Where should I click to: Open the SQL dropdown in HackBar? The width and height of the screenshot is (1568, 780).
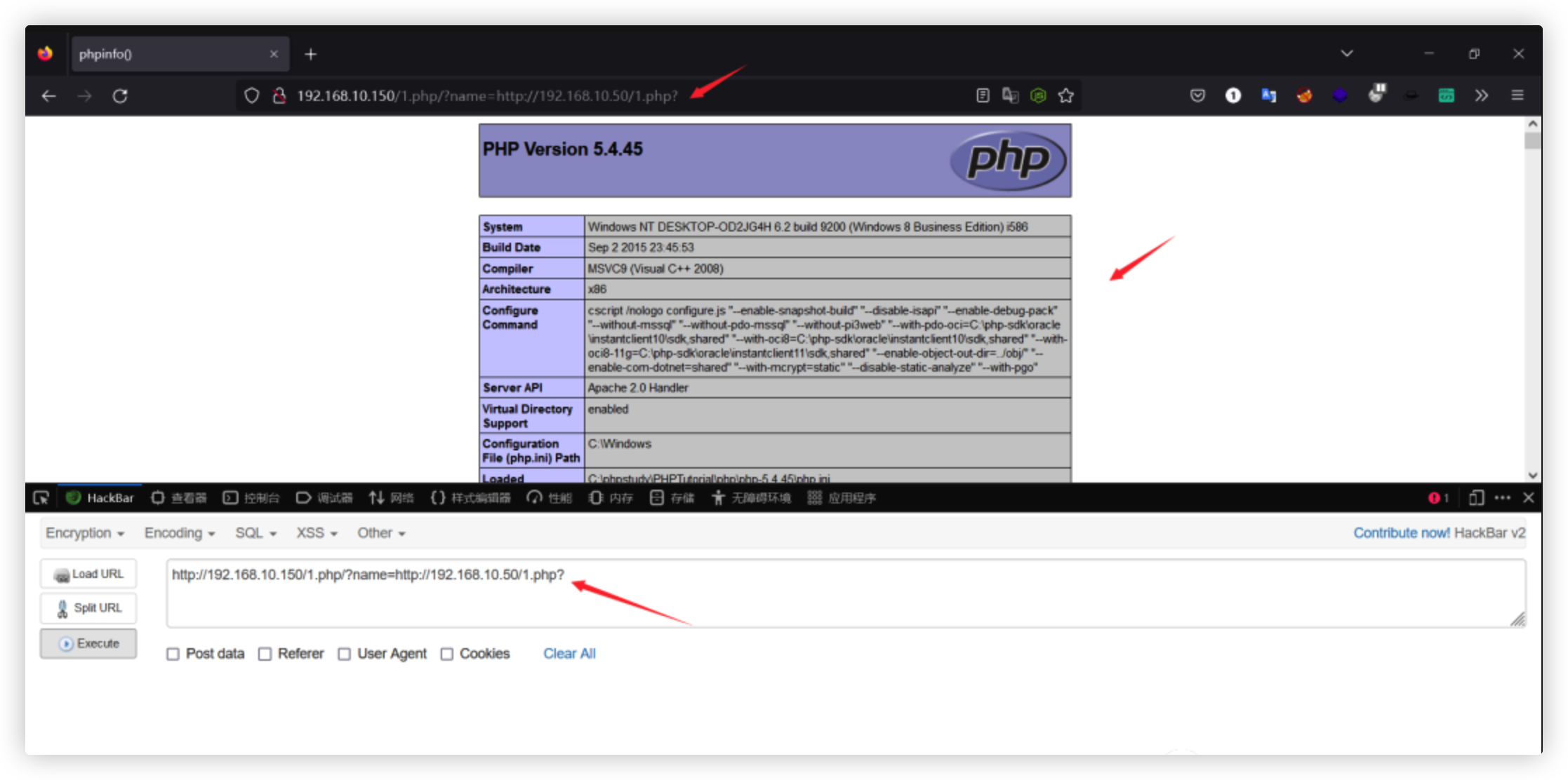[x=255, y=533]
